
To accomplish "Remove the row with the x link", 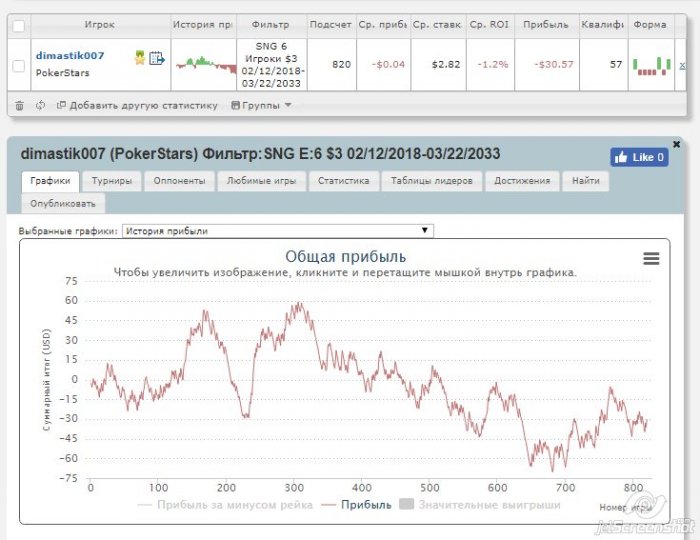I will 682,65.
